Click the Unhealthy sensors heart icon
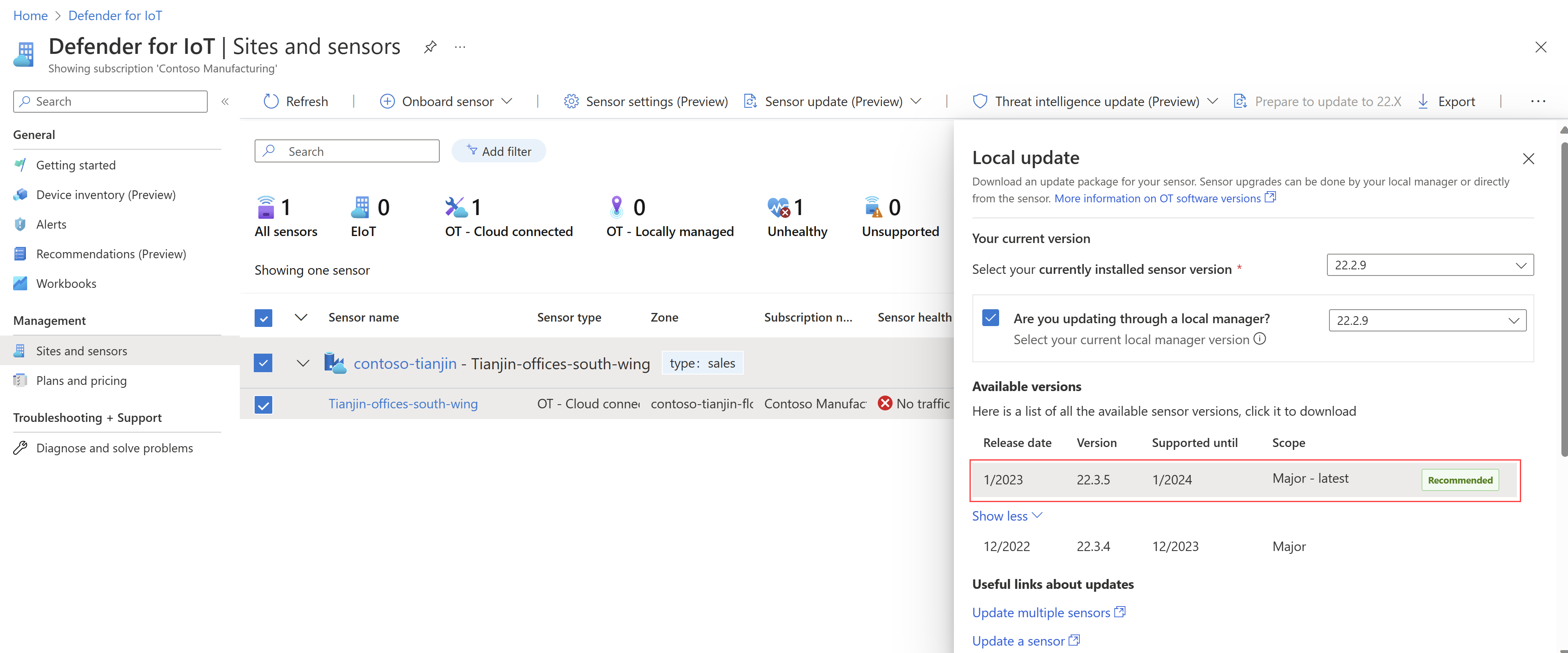This screenshot has width=1568, height=653. [779, 208]
